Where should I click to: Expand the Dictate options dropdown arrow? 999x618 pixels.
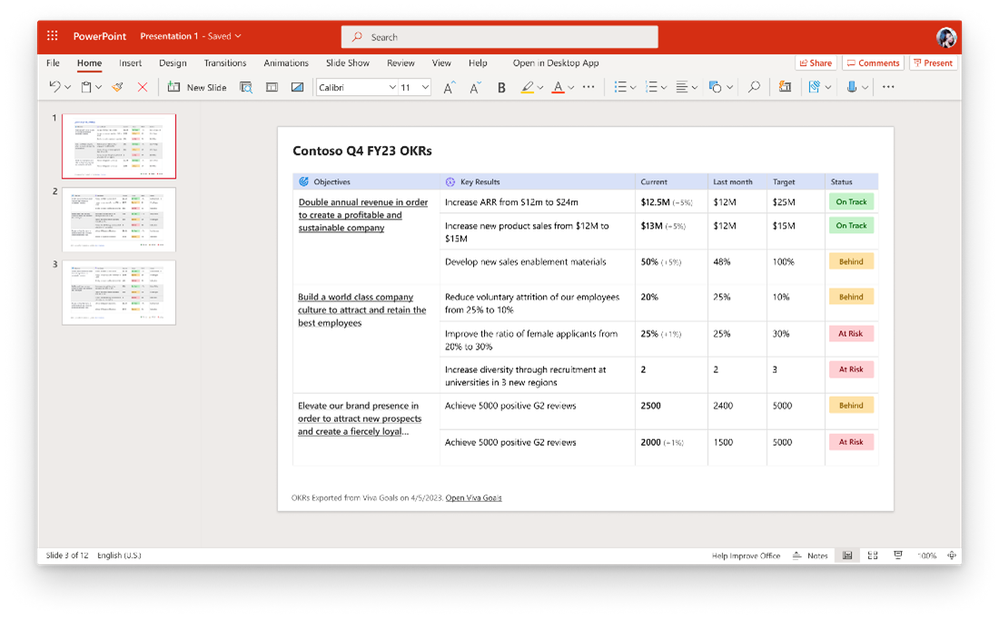pyautogui.click(x=865, y=88)
